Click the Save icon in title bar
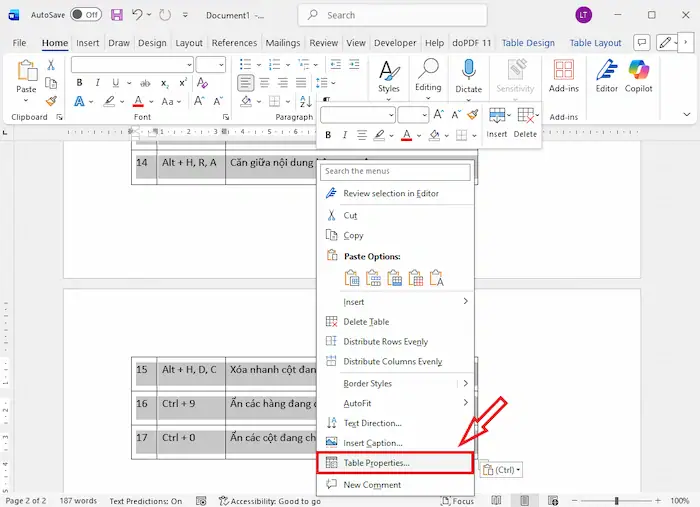Screen dimensions: 700x507 click(117, 15)
